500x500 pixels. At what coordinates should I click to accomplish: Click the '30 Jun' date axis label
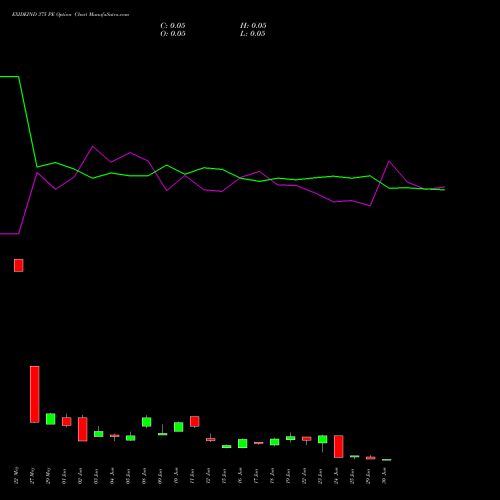point(384,476)
